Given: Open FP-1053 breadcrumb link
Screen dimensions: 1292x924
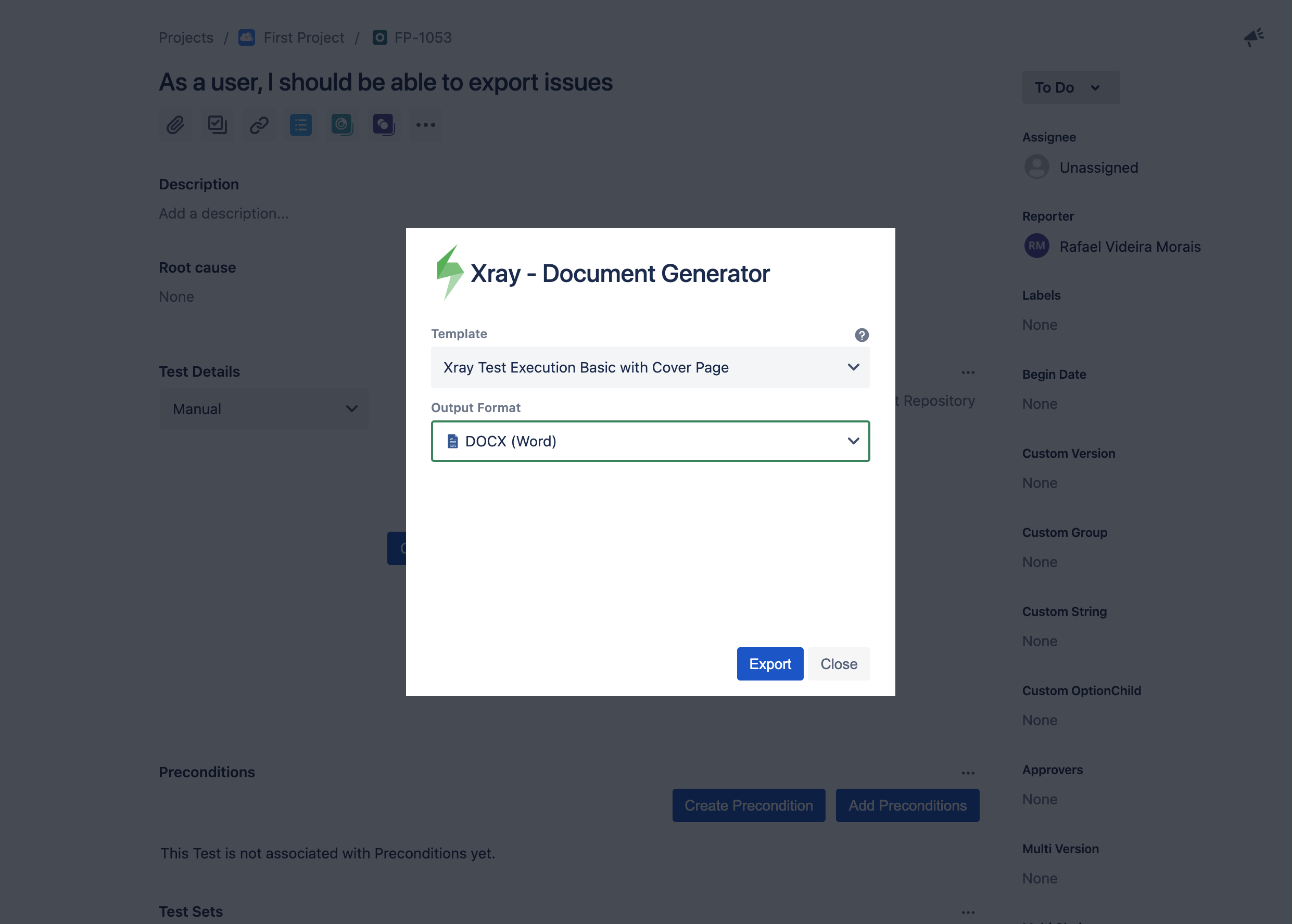Looking at the screenshot, I should (x=423, y=37).
